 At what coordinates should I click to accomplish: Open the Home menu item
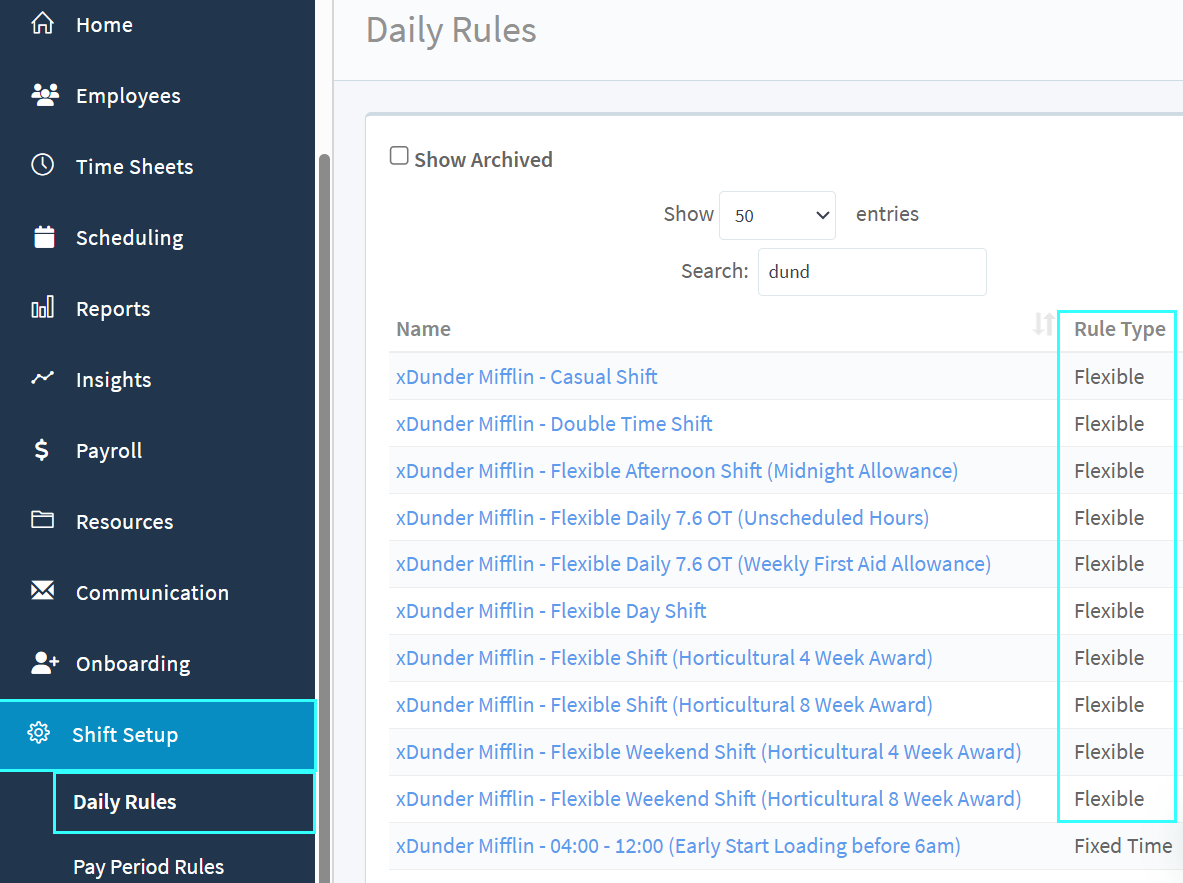[x=104, y=25]
